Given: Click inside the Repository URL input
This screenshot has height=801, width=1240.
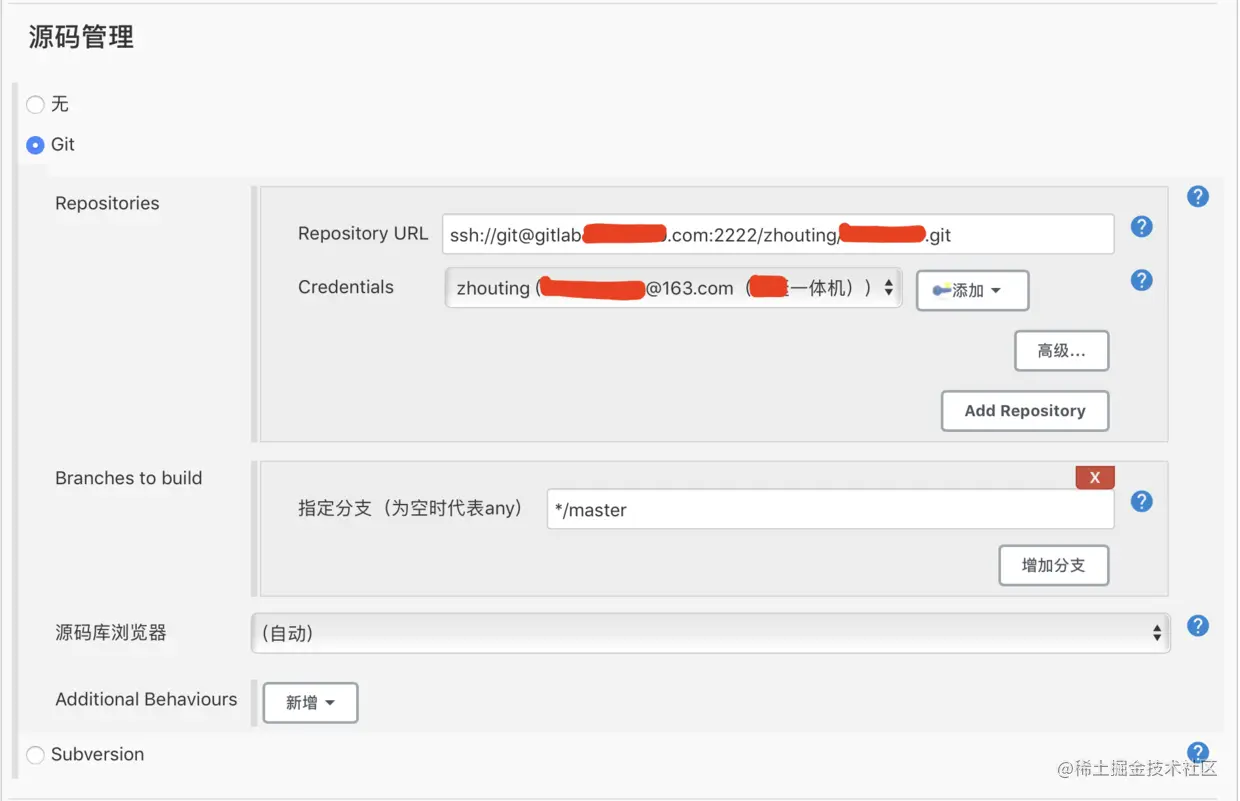Looking at the screenshot, I should 778,233.
